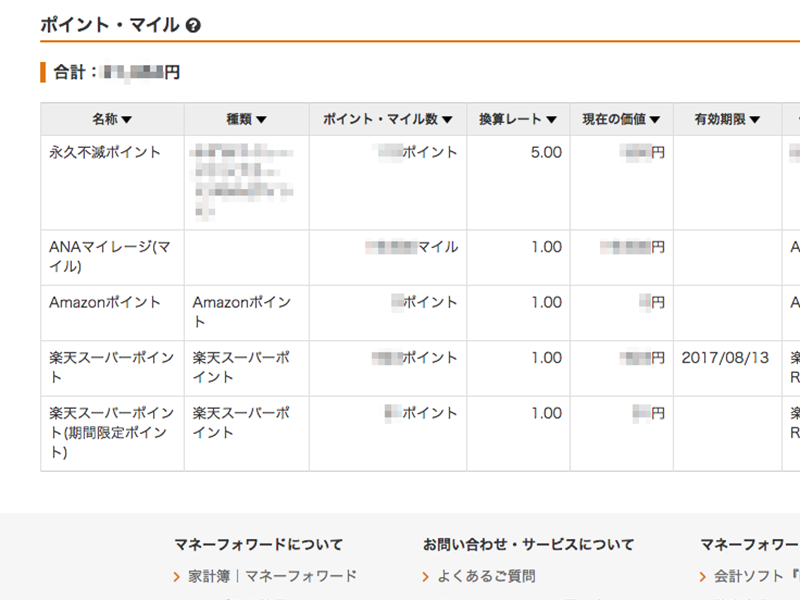Screen dimensions: 800x600
Task: Click the 5.00 conversion rate value
Action: point(546,153)
